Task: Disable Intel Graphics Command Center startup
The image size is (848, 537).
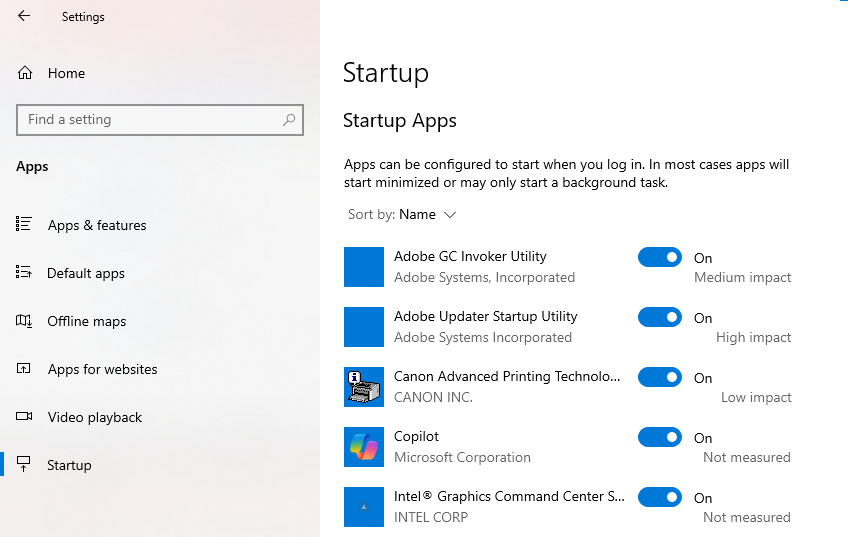Action: coord(659,498)
